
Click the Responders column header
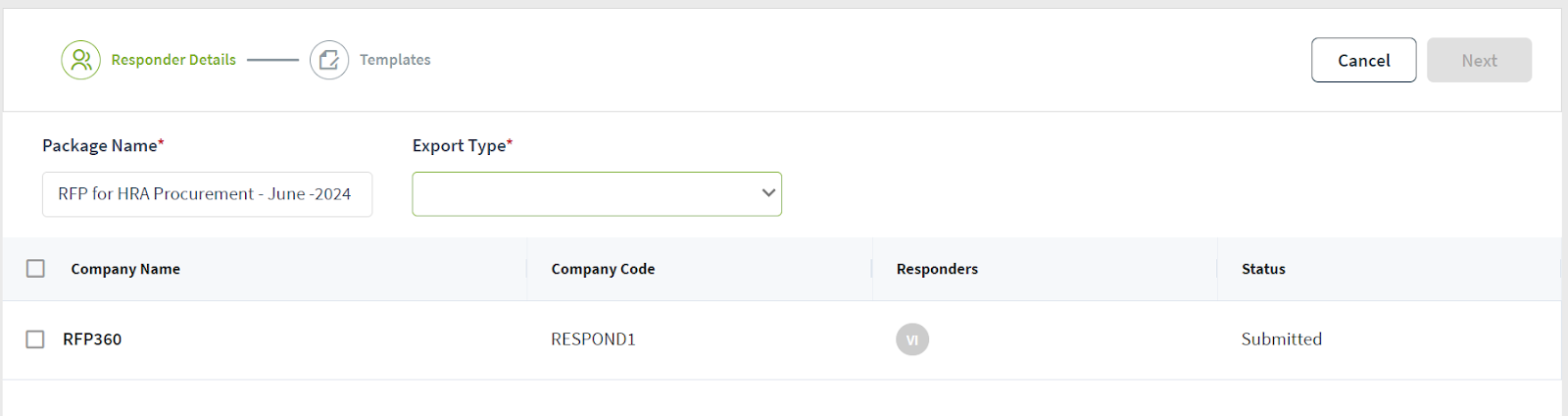(x=937, y=269)
